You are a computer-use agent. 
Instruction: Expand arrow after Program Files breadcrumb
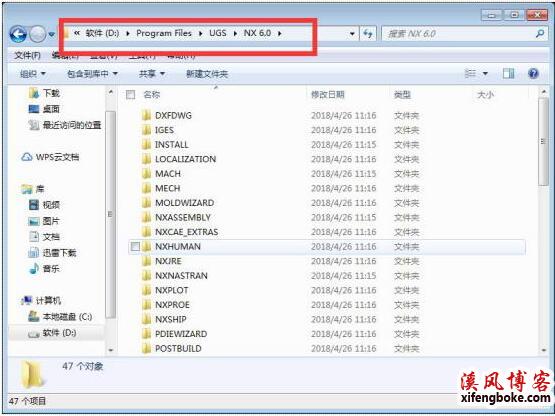(201, 34)
